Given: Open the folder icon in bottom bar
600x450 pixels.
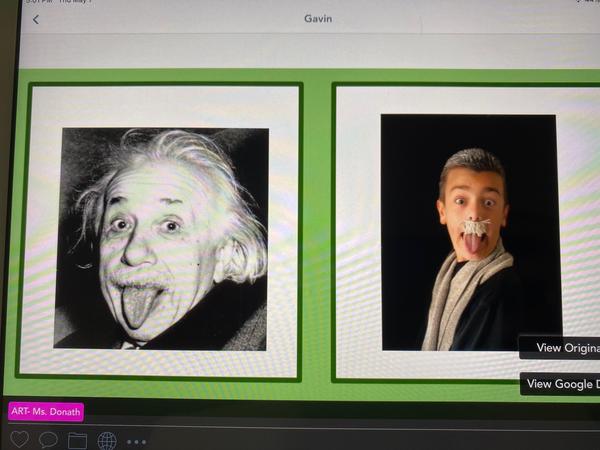Looking at the screenshot, I should point(78,441).
